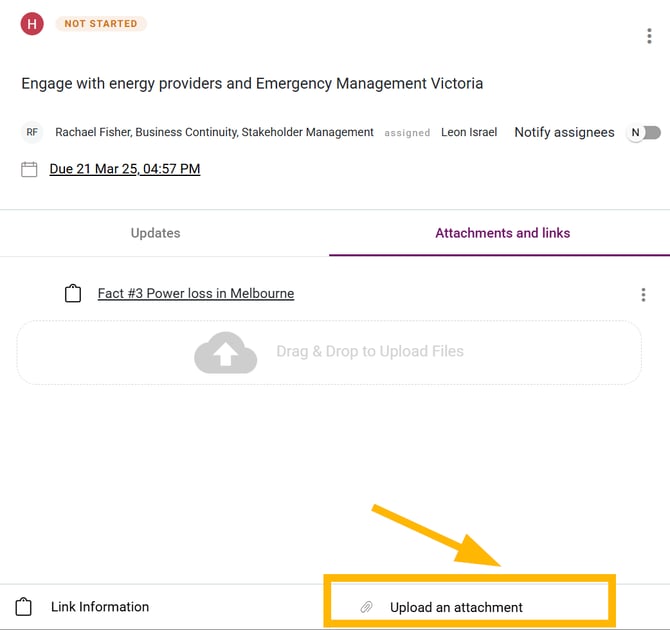The height and width of the screenshot is (630, 670).
Task: Click the cloud upload icon
Action: point(225,352)
